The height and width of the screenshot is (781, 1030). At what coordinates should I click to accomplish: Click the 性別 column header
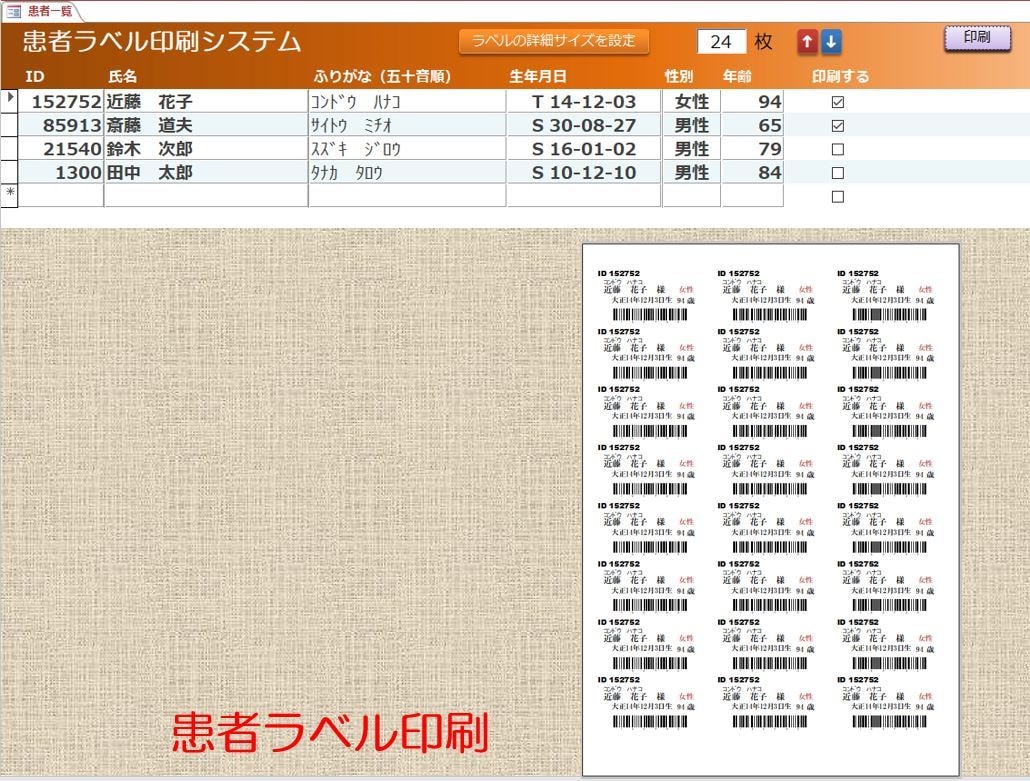coord(679,76)
